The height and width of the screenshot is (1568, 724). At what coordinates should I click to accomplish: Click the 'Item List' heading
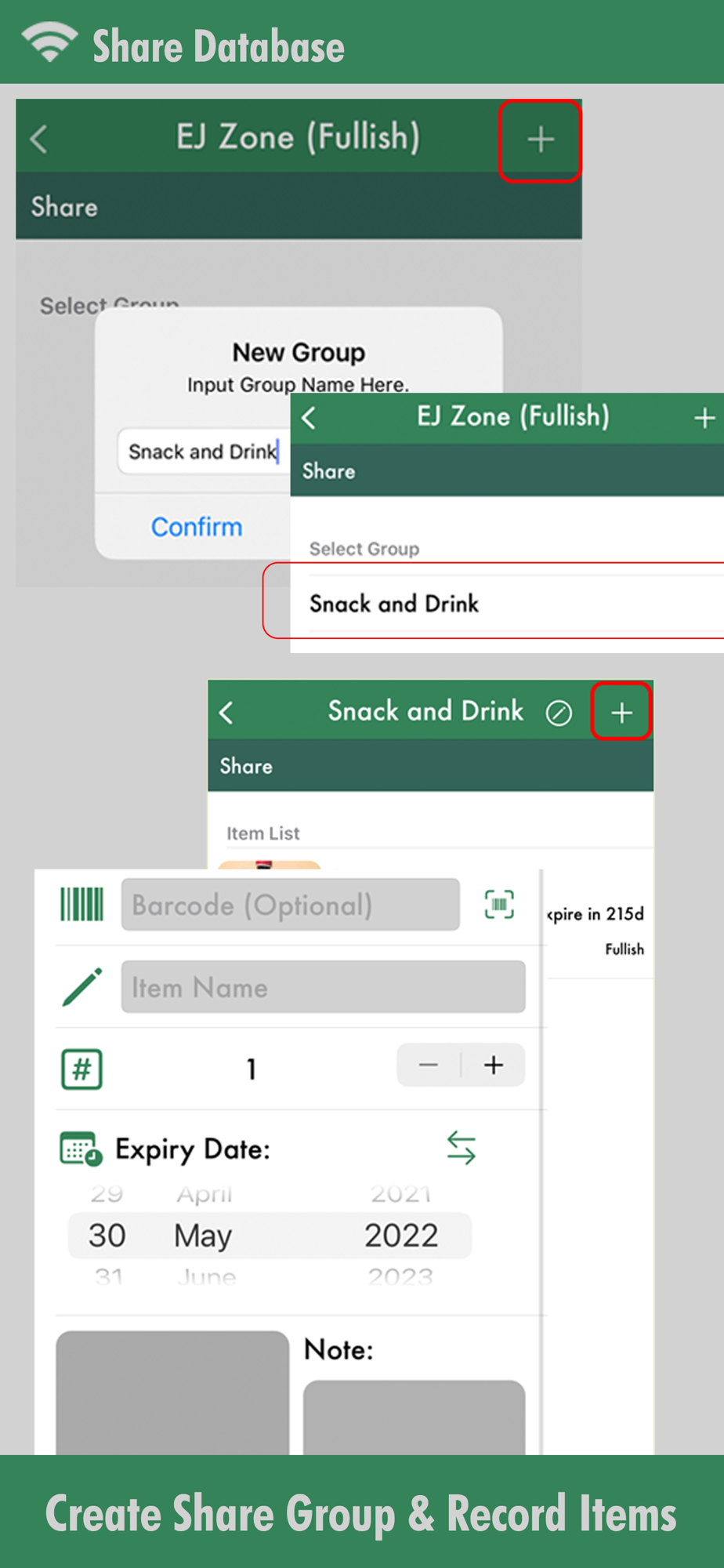point(262,833)
